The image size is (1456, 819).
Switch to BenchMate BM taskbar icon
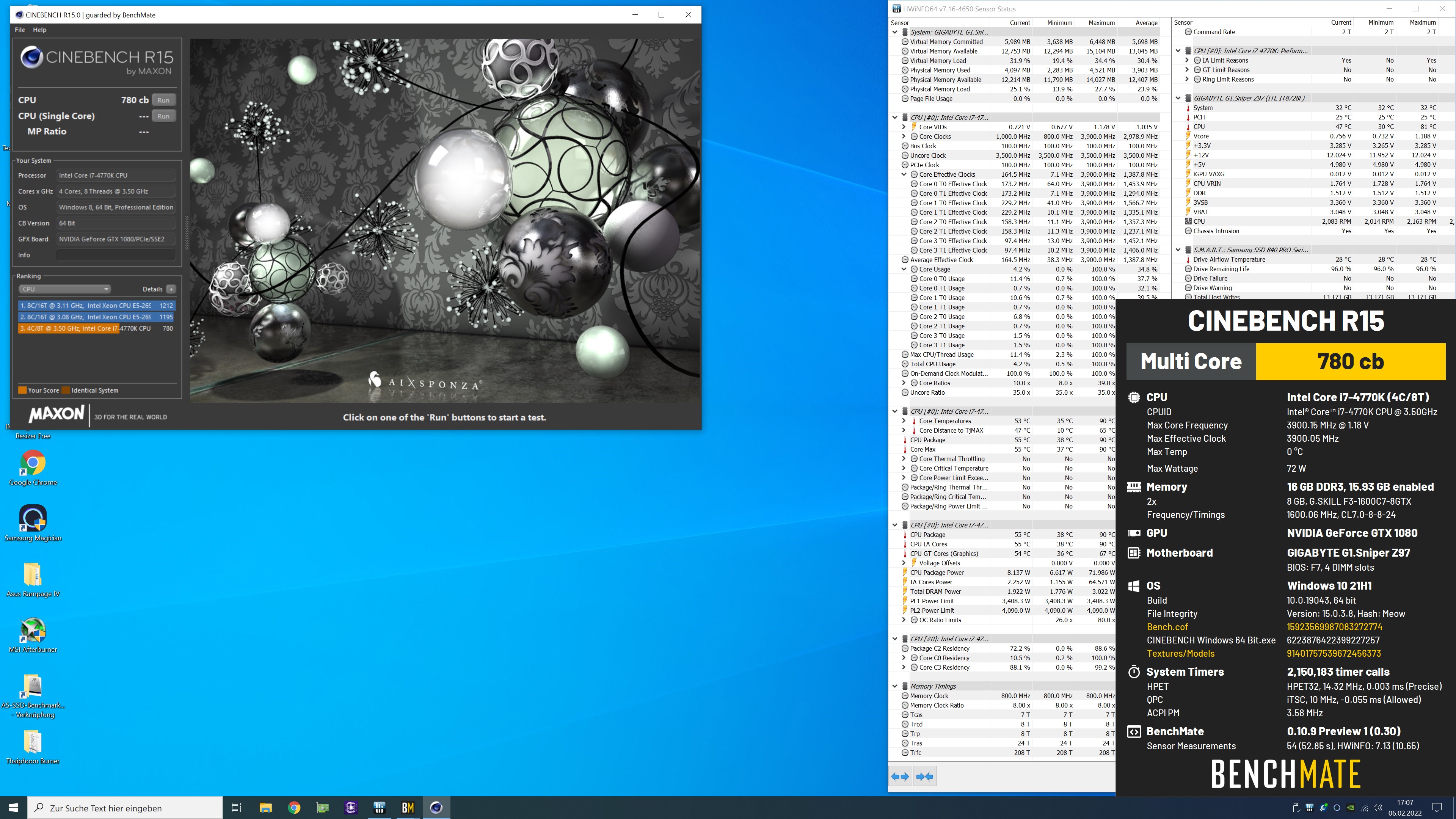tap(408, 808)
